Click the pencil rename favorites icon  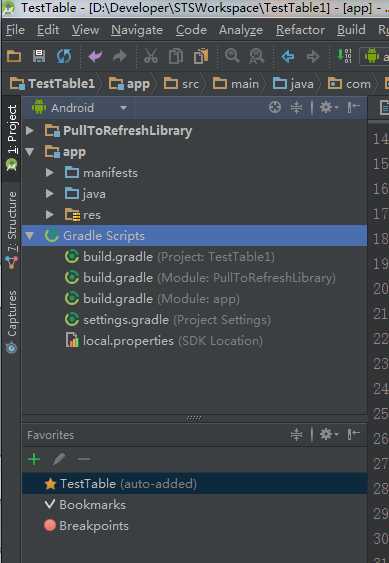pyautogui.click(x=59, y=459)
